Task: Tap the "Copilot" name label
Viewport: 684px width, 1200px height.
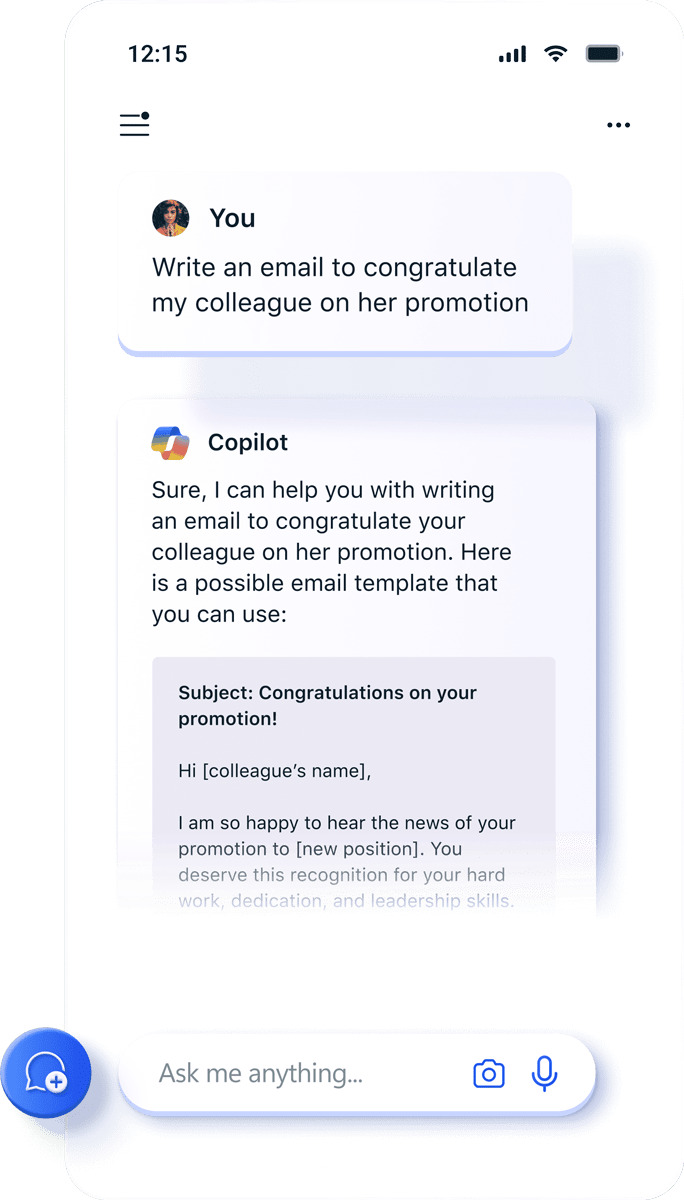Action: (248, 442)
